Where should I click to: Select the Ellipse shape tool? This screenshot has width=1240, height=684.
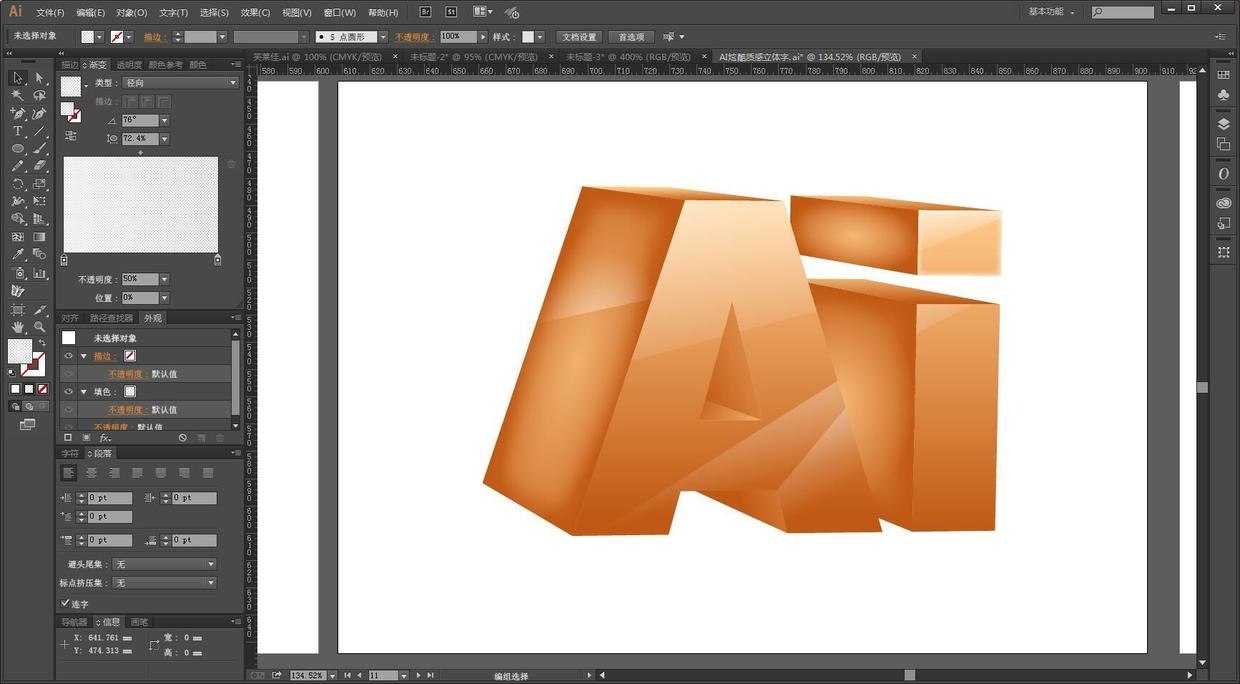(17, 148)
